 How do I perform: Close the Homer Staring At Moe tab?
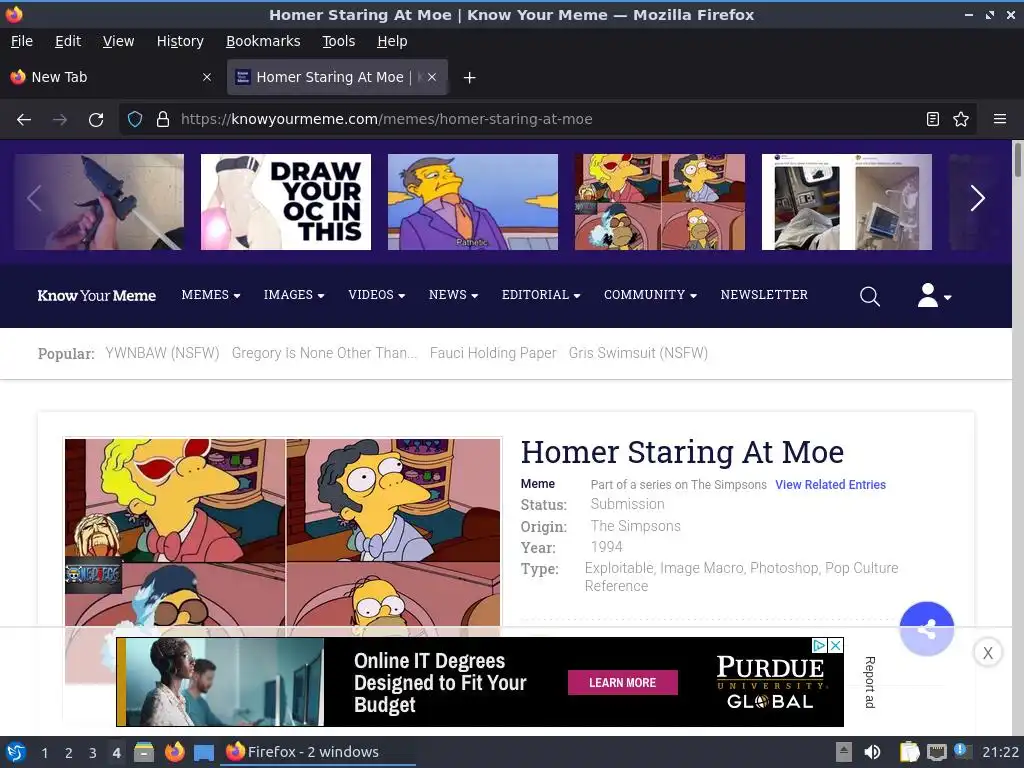point(432,77)
